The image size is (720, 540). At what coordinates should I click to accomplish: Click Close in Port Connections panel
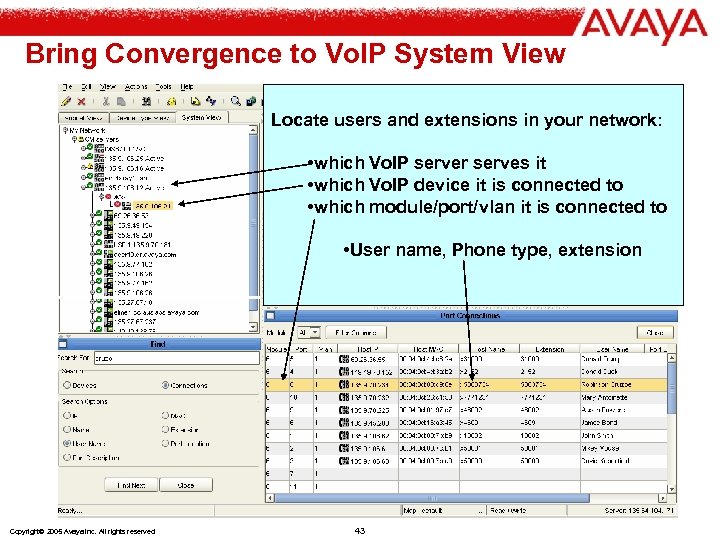(x=655, y=332)
